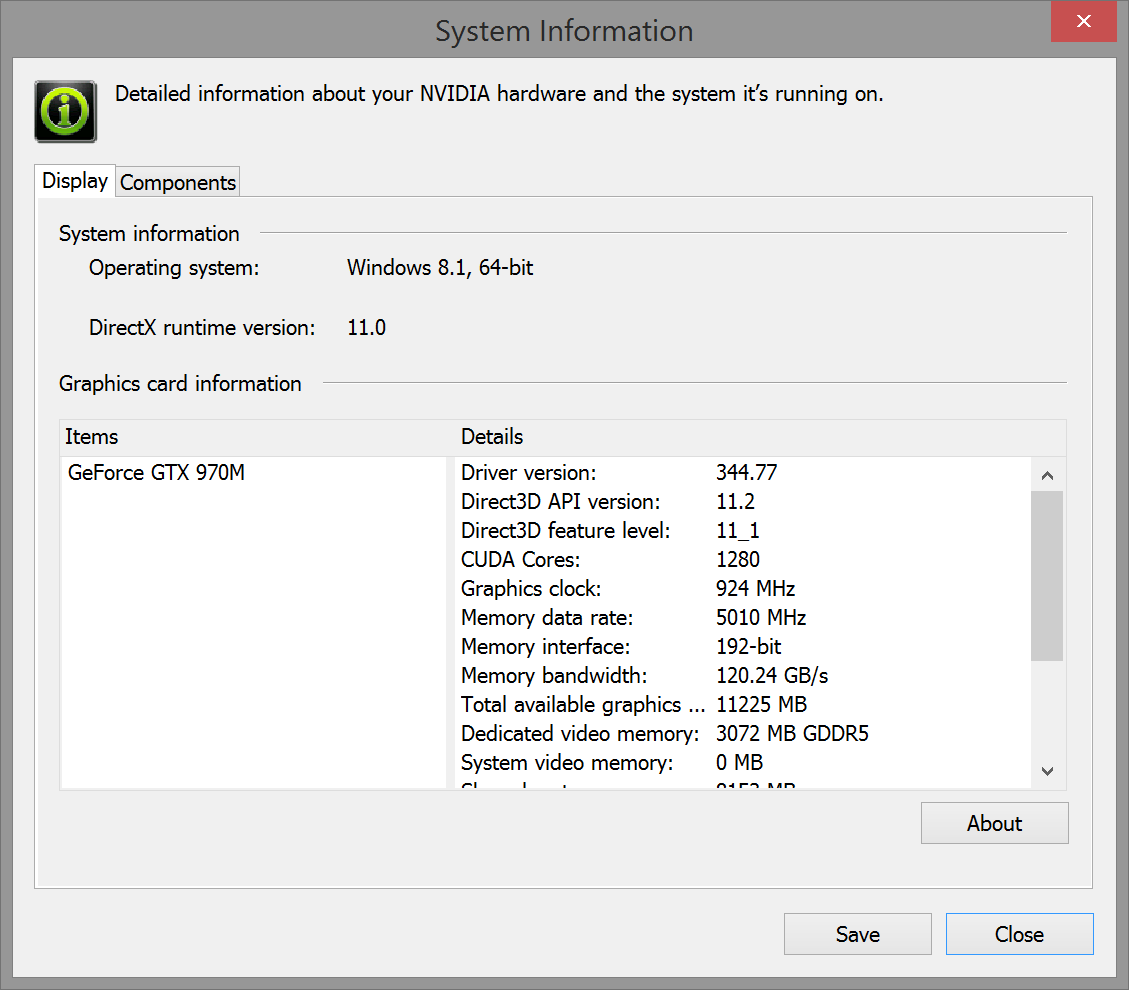This screenshot has width=1129, height=990.
Task: Click the System Information title bar text
Action: [564, 31]
